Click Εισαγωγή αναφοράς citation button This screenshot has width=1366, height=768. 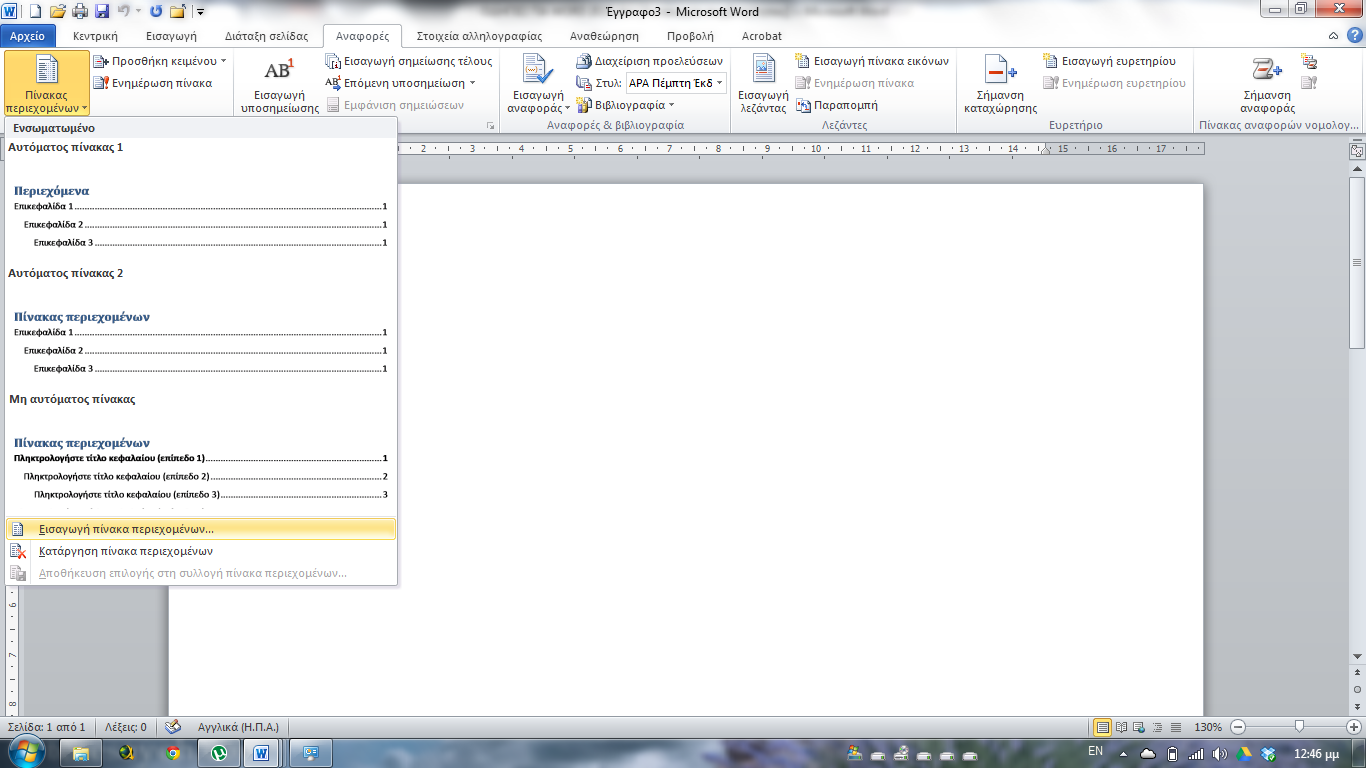[x=539, y=86]
